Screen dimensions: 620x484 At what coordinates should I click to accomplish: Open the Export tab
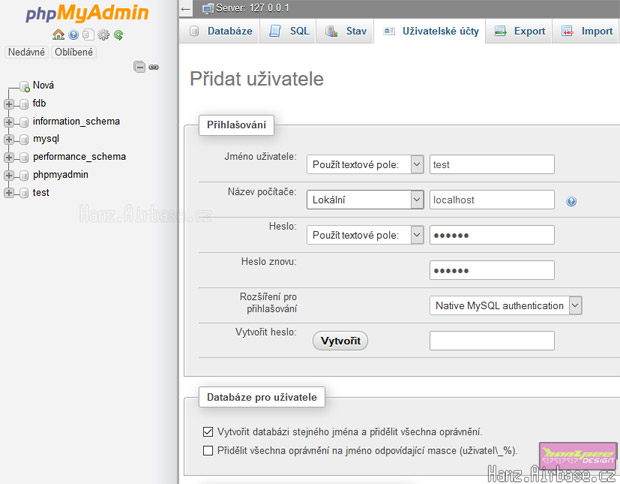click(520, 31)
